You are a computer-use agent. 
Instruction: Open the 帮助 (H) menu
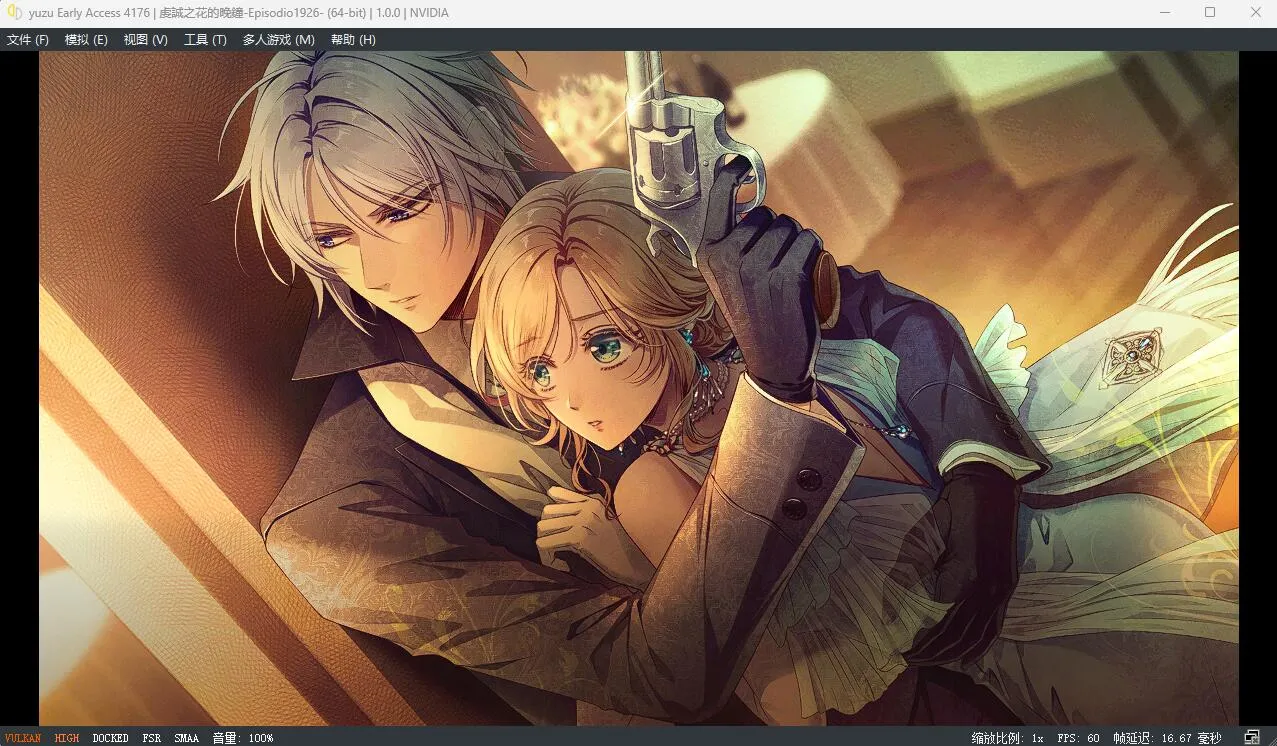[353, 40]
